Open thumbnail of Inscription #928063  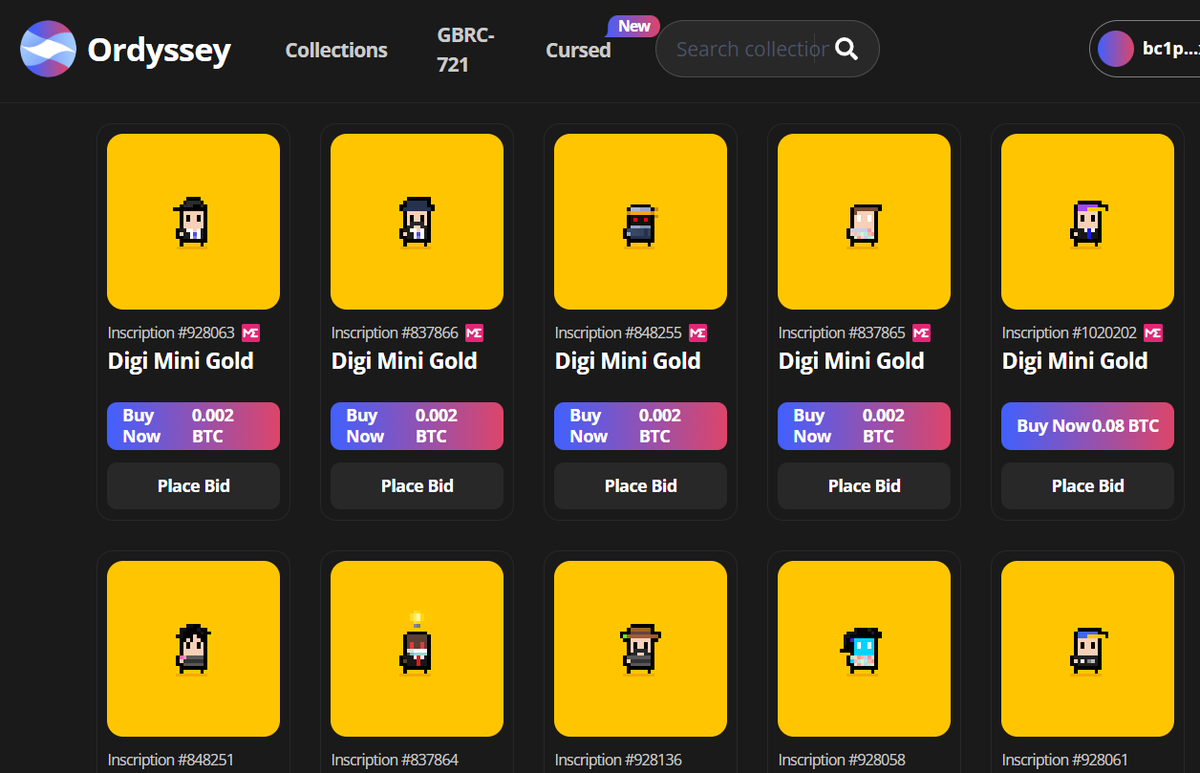tap(193, 222)
